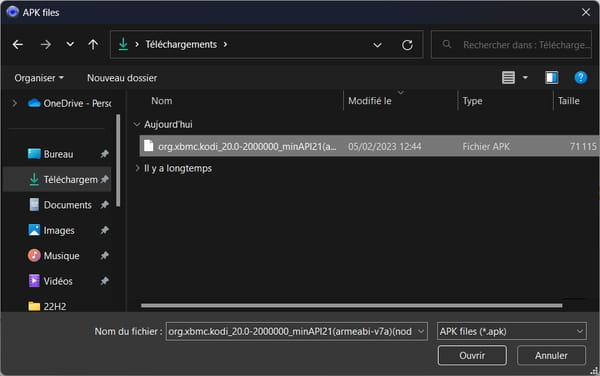Click the horizontal scrollbar of file list
This screenshot has width=600, height=376.
[351, 305]
